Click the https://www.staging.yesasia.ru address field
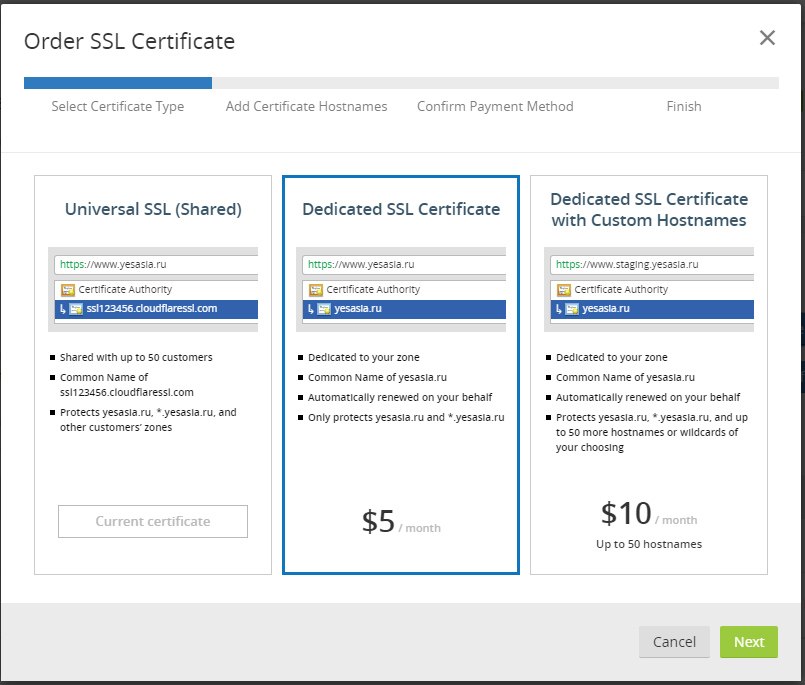The height and width of the screenshot is (685, 805). 650,265
